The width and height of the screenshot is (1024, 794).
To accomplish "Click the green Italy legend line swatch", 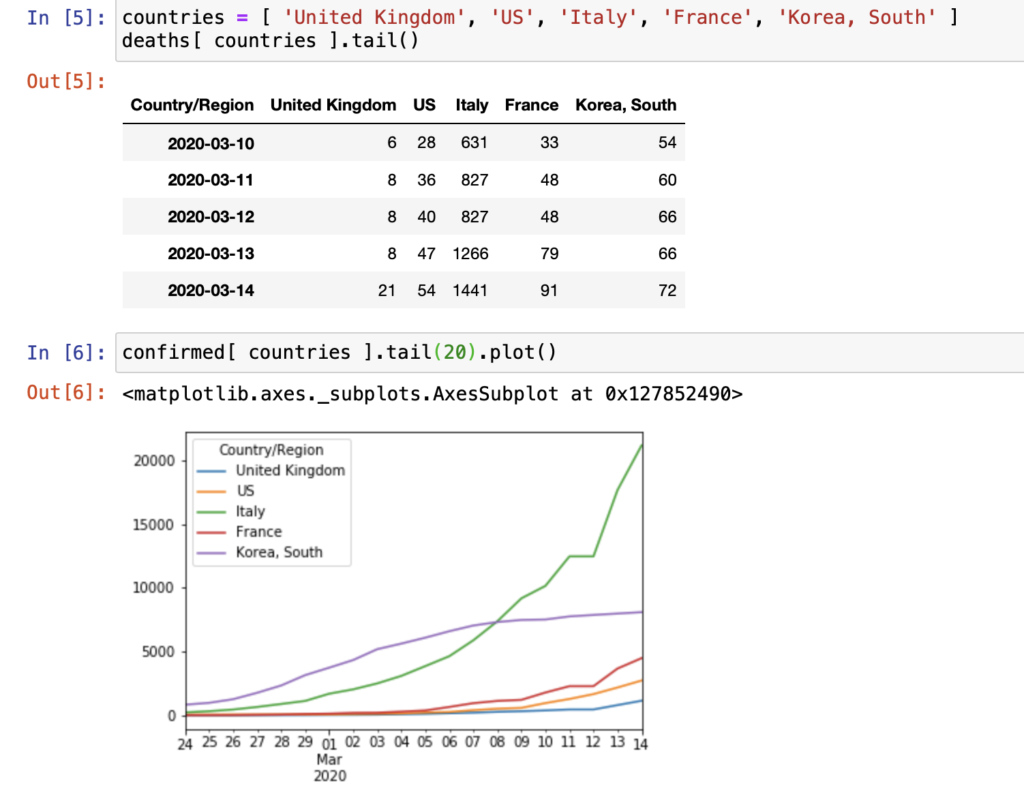I will [x=212, y=512].
